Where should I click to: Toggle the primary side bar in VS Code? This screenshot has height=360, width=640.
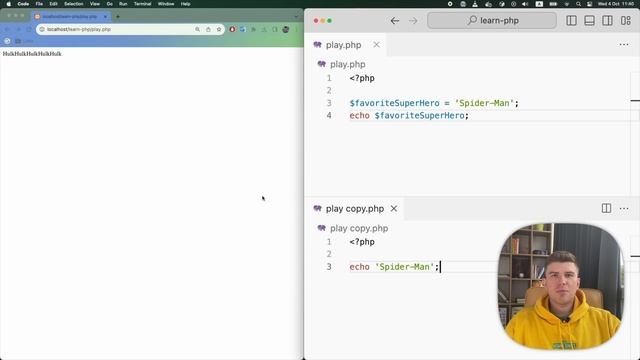coord(571,20)
